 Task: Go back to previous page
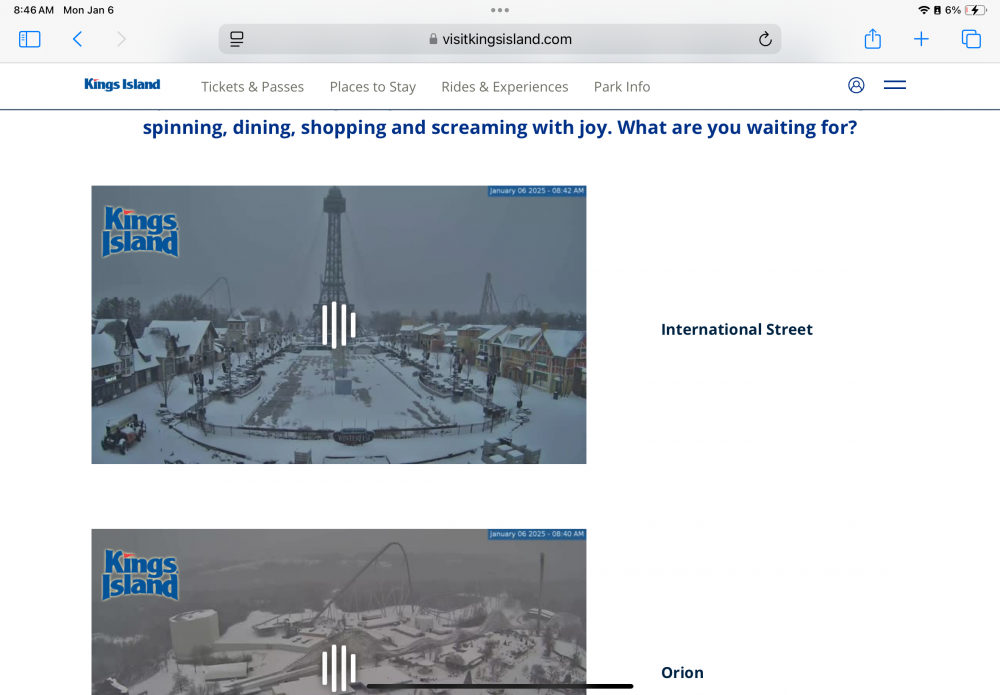click(x=77, y=39)
